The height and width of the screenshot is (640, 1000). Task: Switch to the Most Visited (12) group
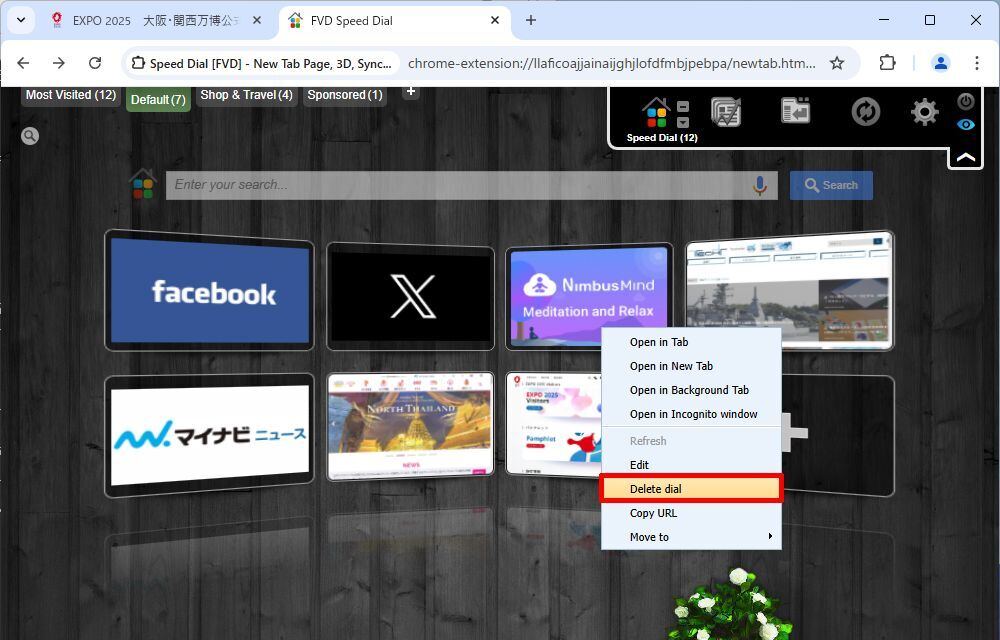tap(71, 95)
